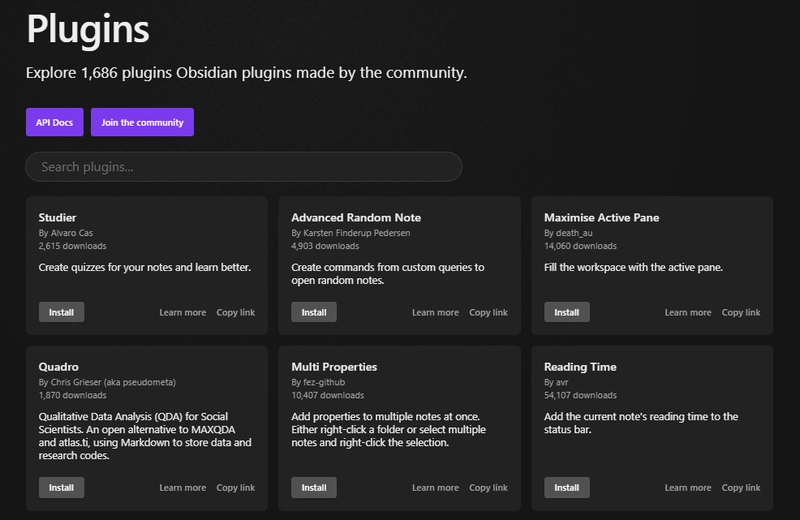Focus the Search plugins field
800x520 pixels.
[x=244, y=167]
